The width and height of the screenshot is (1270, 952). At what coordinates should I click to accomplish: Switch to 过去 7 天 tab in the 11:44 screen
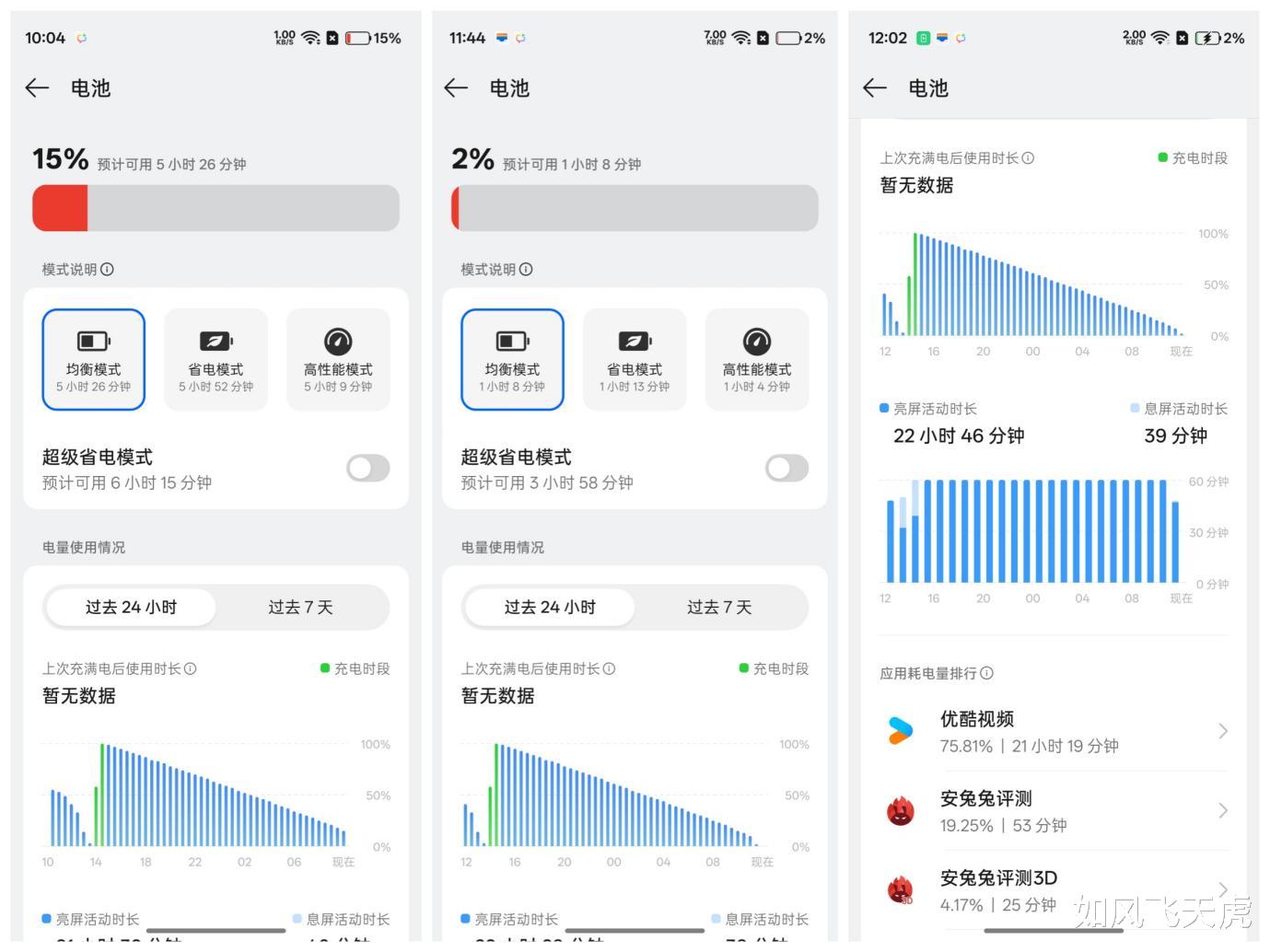click(x=719, y=608)
